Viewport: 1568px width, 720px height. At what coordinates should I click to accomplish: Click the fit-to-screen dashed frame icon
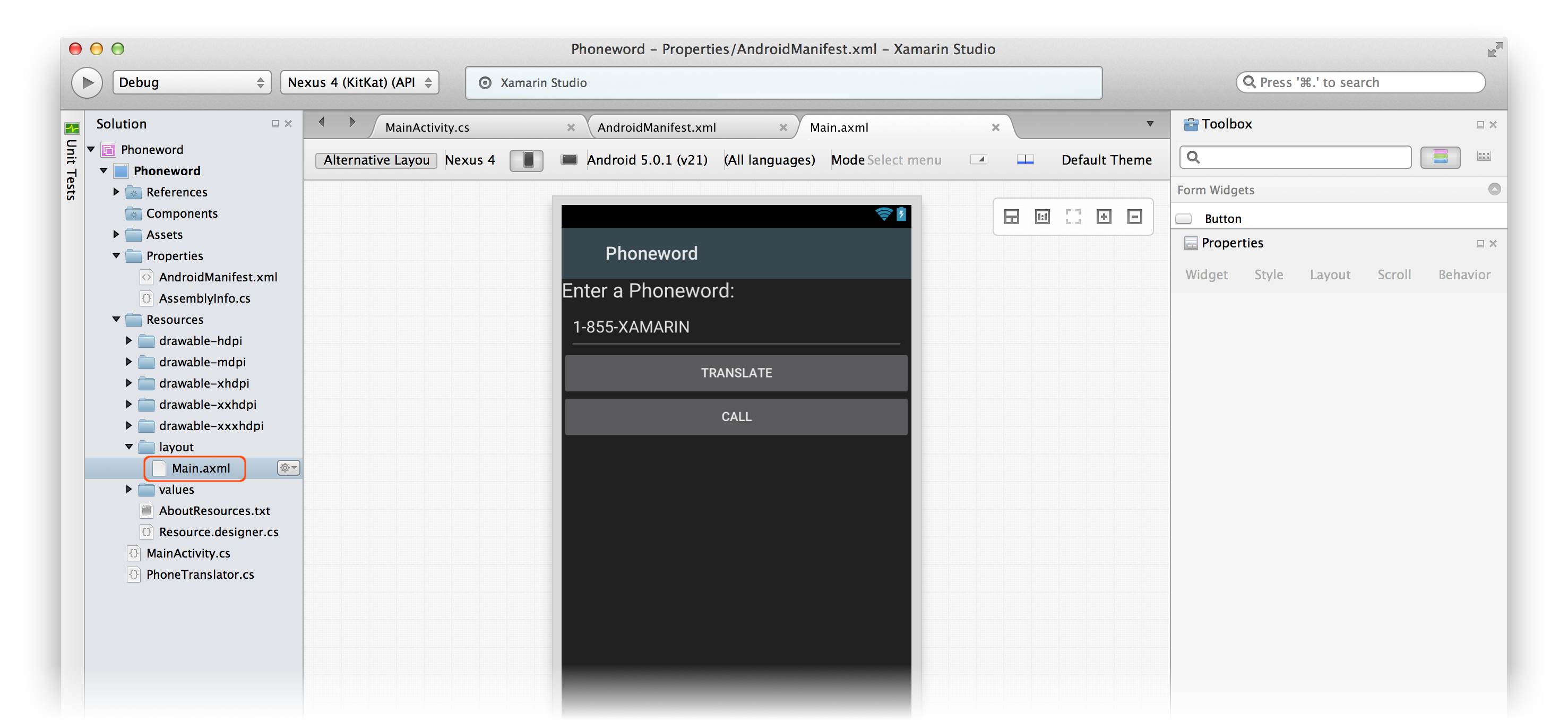pyautogui.click(x=1073, y=216)
